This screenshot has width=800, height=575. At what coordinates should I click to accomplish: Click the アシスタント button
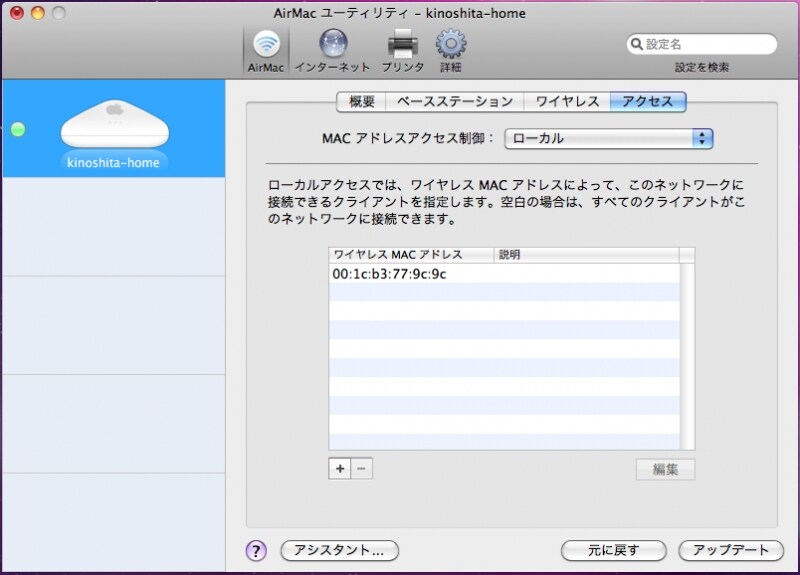coord(339,550)
